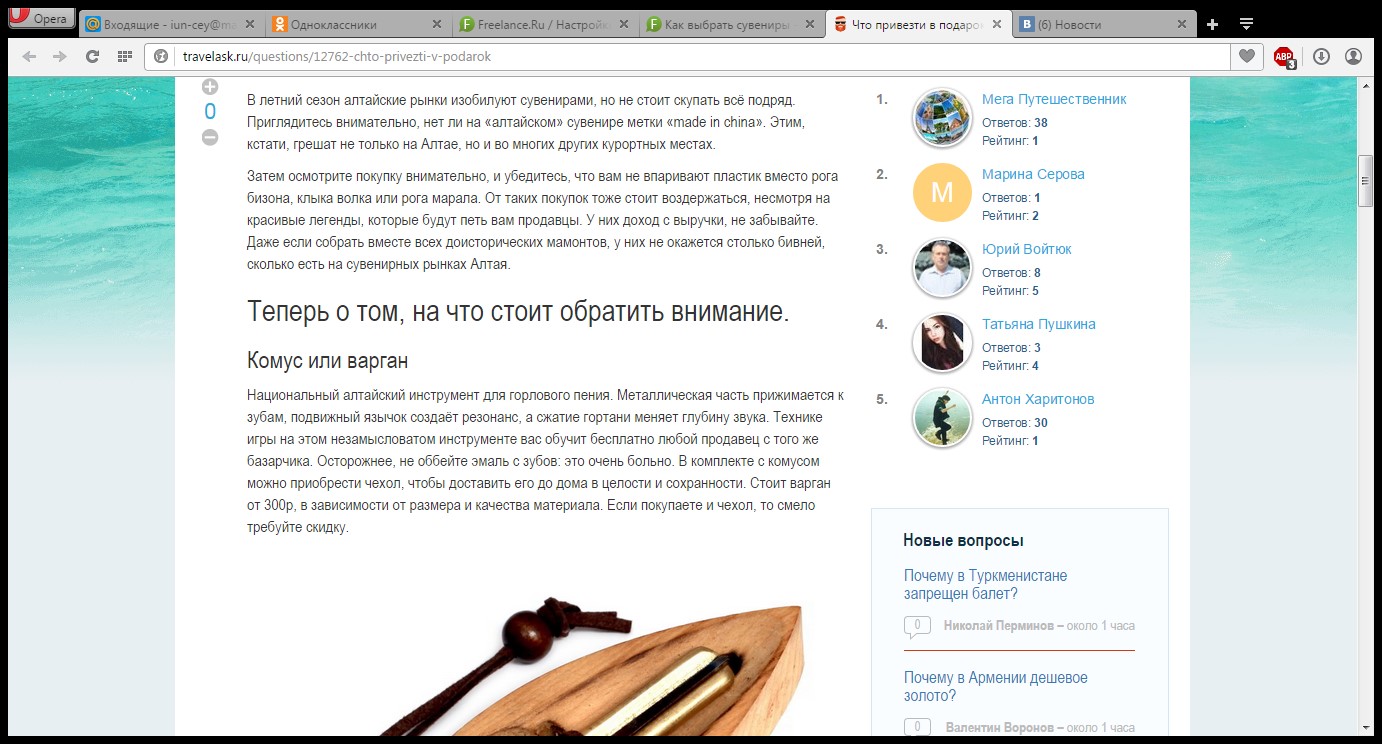Image resolution: width=1382 pixels, height=744 pixels.
Task: Click scrollbar up arrow
Action: (x=1364, y=87)
